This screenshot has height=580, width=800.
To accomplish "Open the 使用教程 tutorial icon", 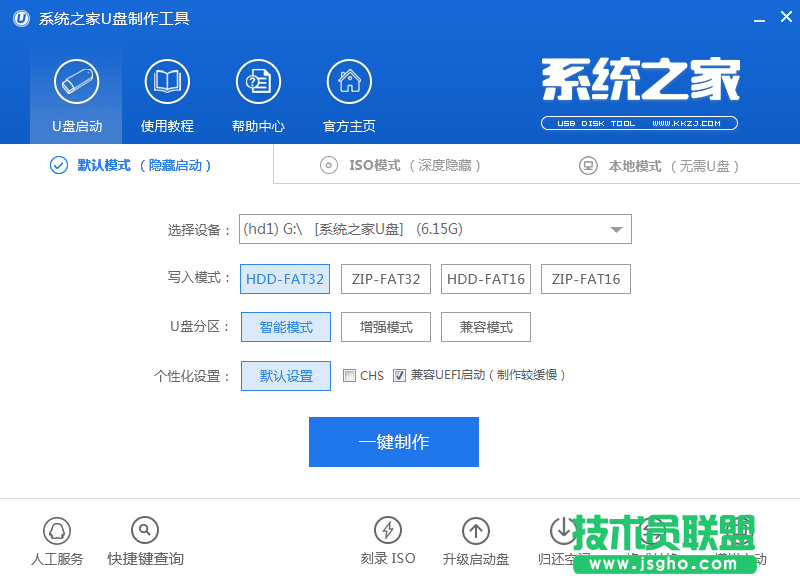I will click(166, 93).
